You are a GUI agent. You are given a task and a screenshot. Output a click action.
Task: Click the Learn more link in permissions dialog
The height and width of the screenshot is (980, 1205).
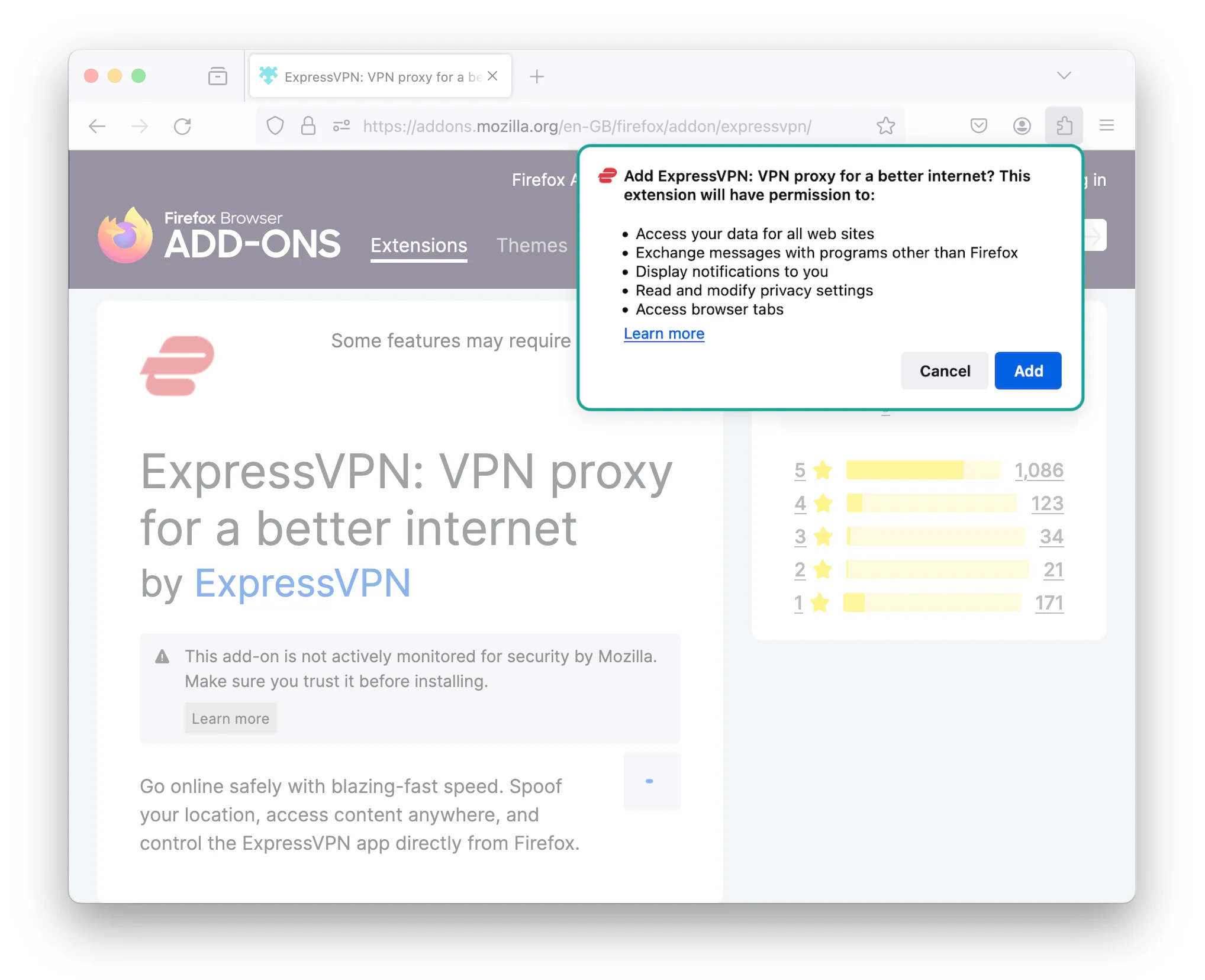tap(663, 333)
